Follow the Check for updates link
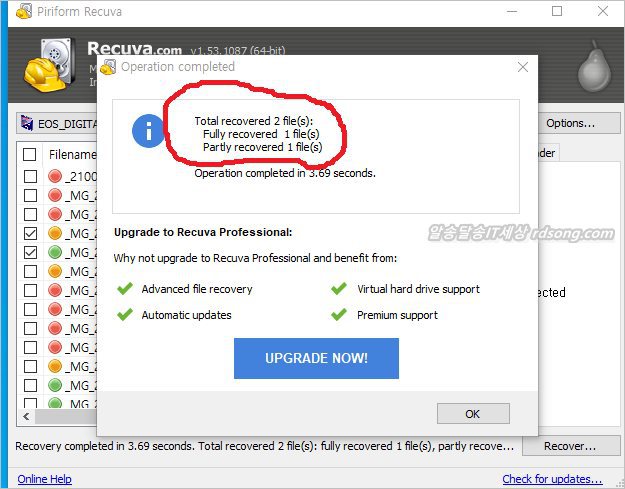625x489 pixels. click(x=552, y=479)
